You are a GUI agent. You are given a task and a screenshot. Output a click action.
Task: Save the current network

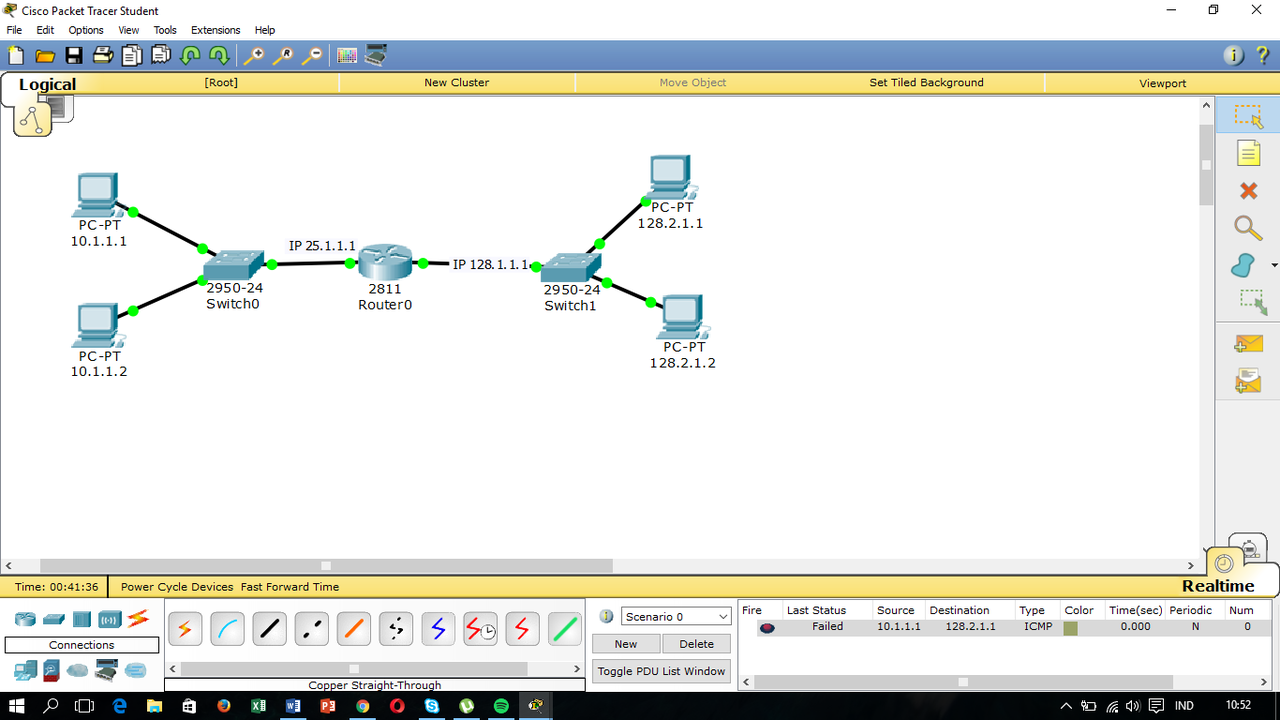[74, 56]
